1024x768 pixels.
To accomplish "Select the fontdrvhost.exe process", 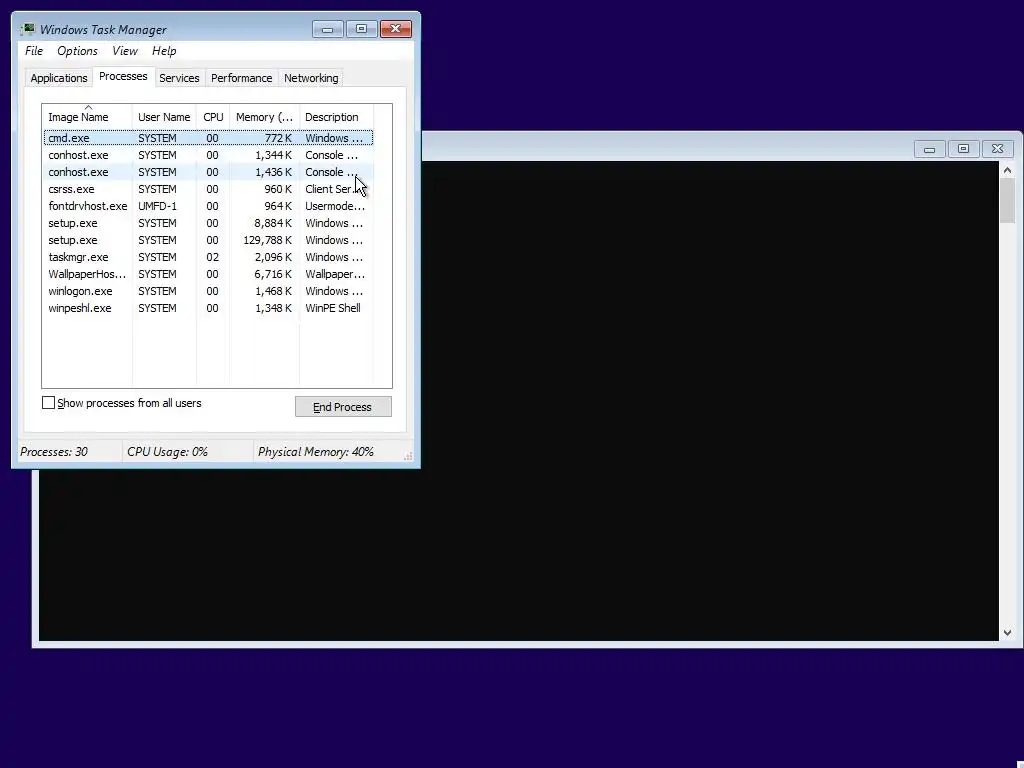I will [x=208, y=206].
